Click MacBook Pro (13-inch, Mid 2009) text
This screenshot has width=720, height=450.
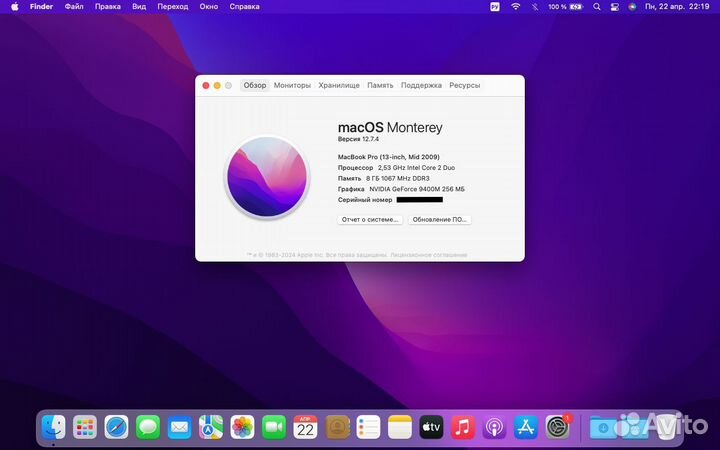point(388,157)
